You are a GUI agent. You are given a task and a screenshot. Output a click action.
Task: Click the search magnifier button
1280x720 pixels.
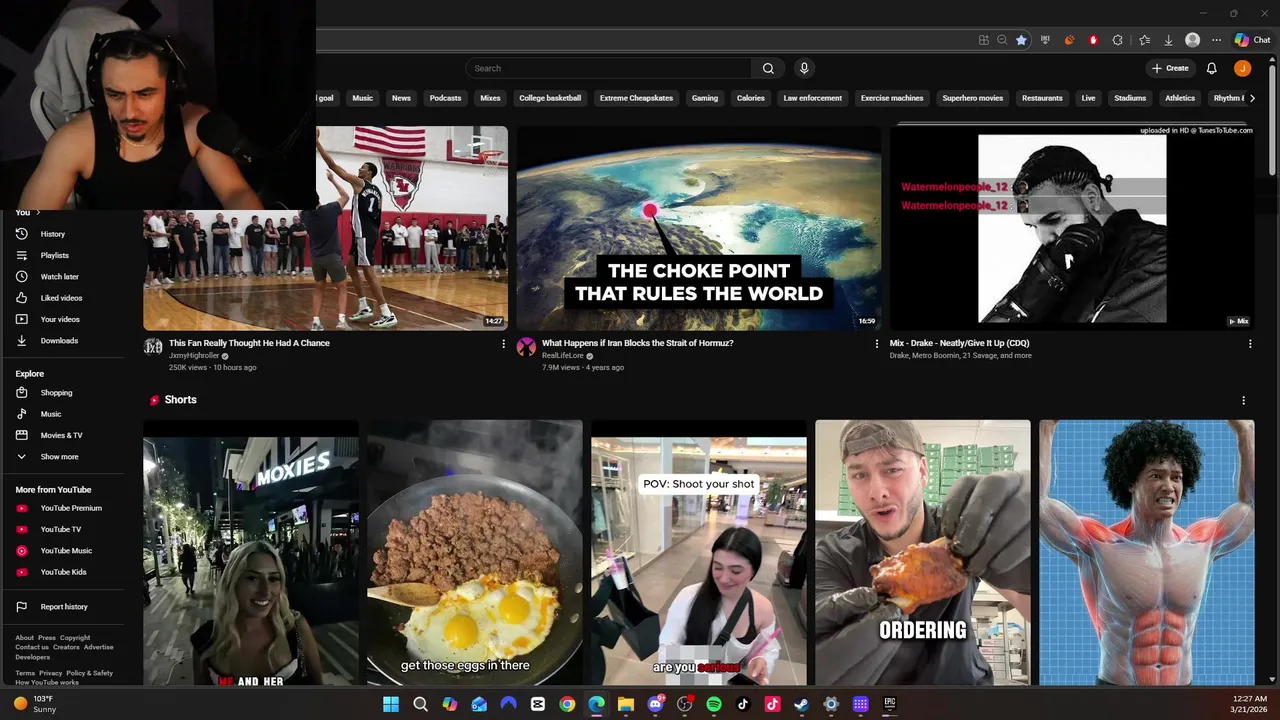click(x=768, y=68)
